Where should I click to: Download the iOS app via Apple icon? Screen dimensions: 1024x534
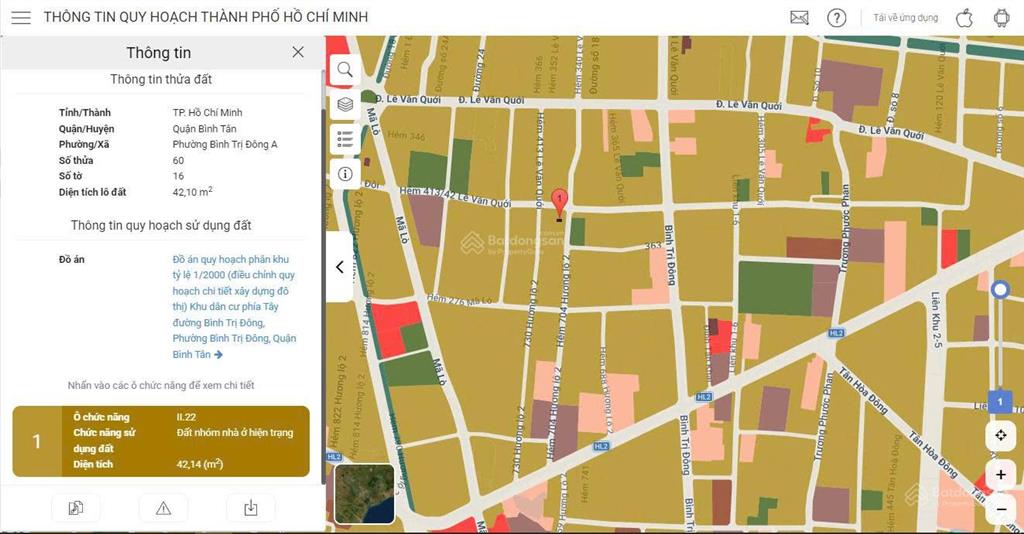(x=965, y=18)
